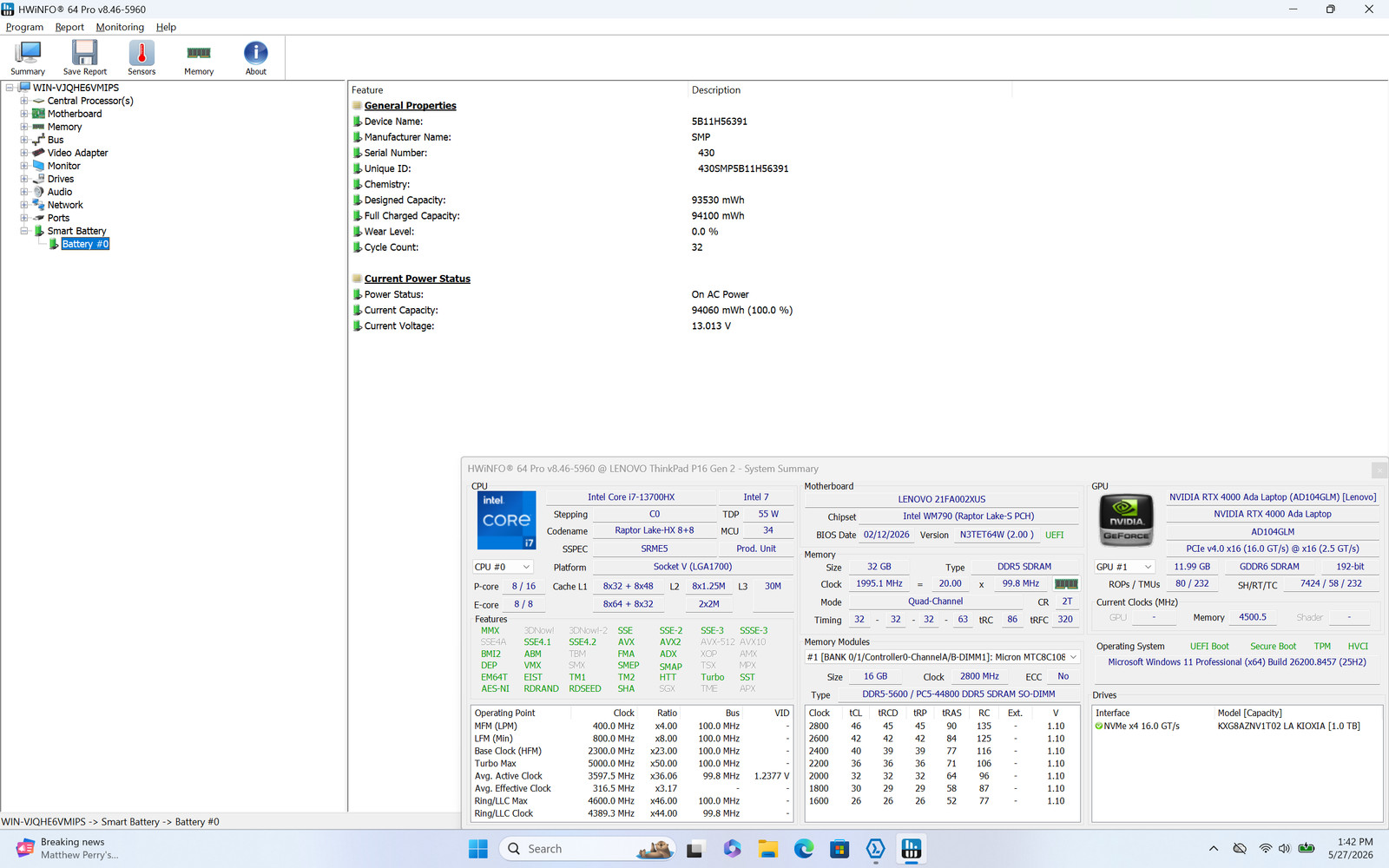
Task: Click the Monitor icon in the tree
Action: (38, 166)
